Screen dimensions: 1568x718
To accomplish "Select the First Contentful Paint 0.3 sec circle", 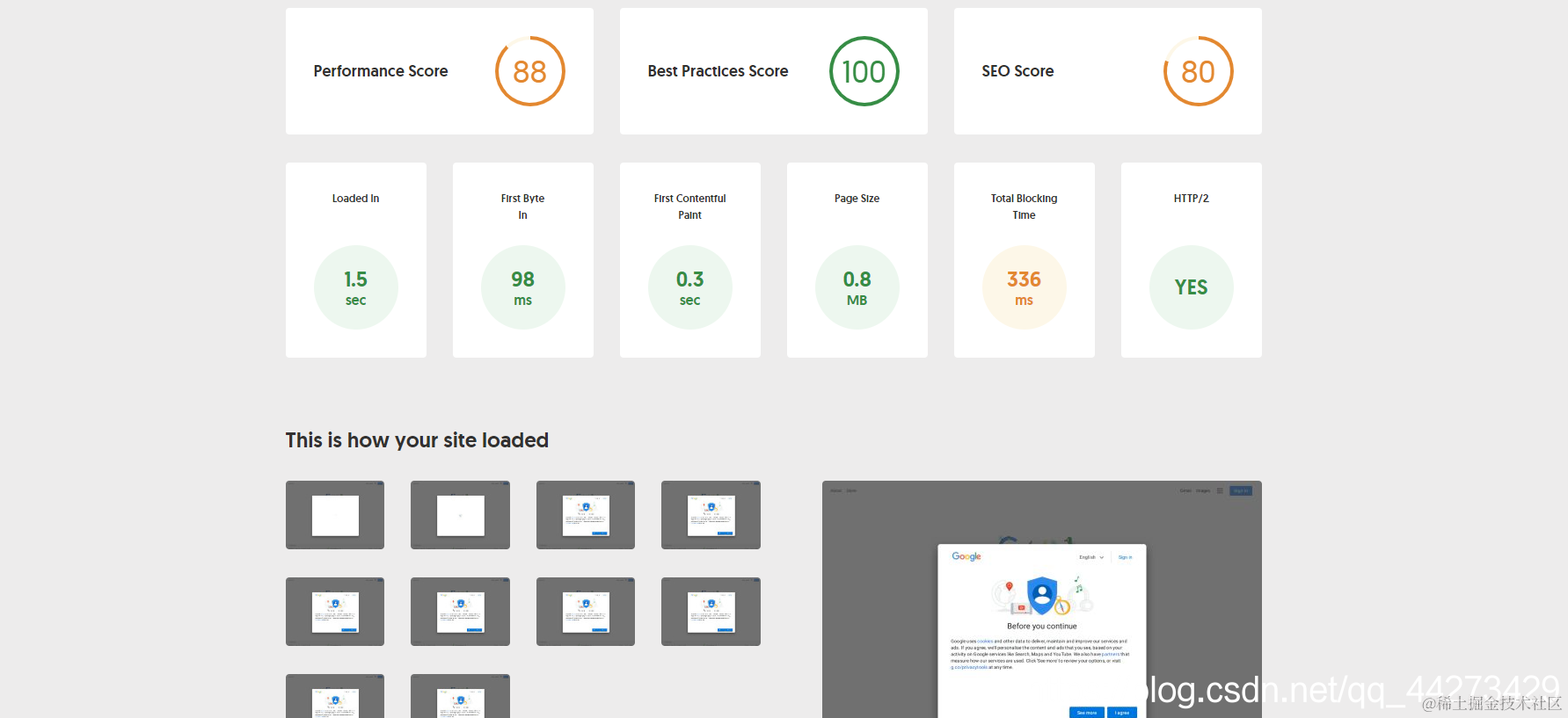I will [690, 287].
